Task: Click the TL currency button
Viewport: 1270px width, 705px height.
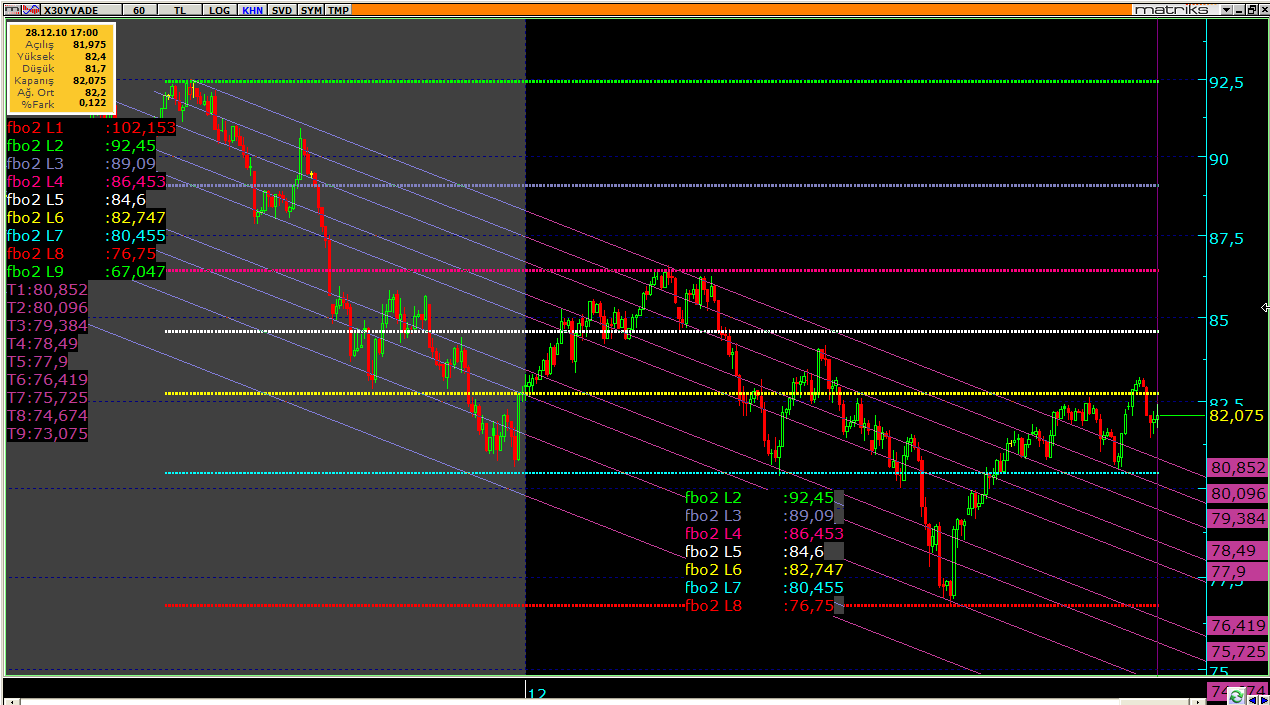Action: (179, 9)
